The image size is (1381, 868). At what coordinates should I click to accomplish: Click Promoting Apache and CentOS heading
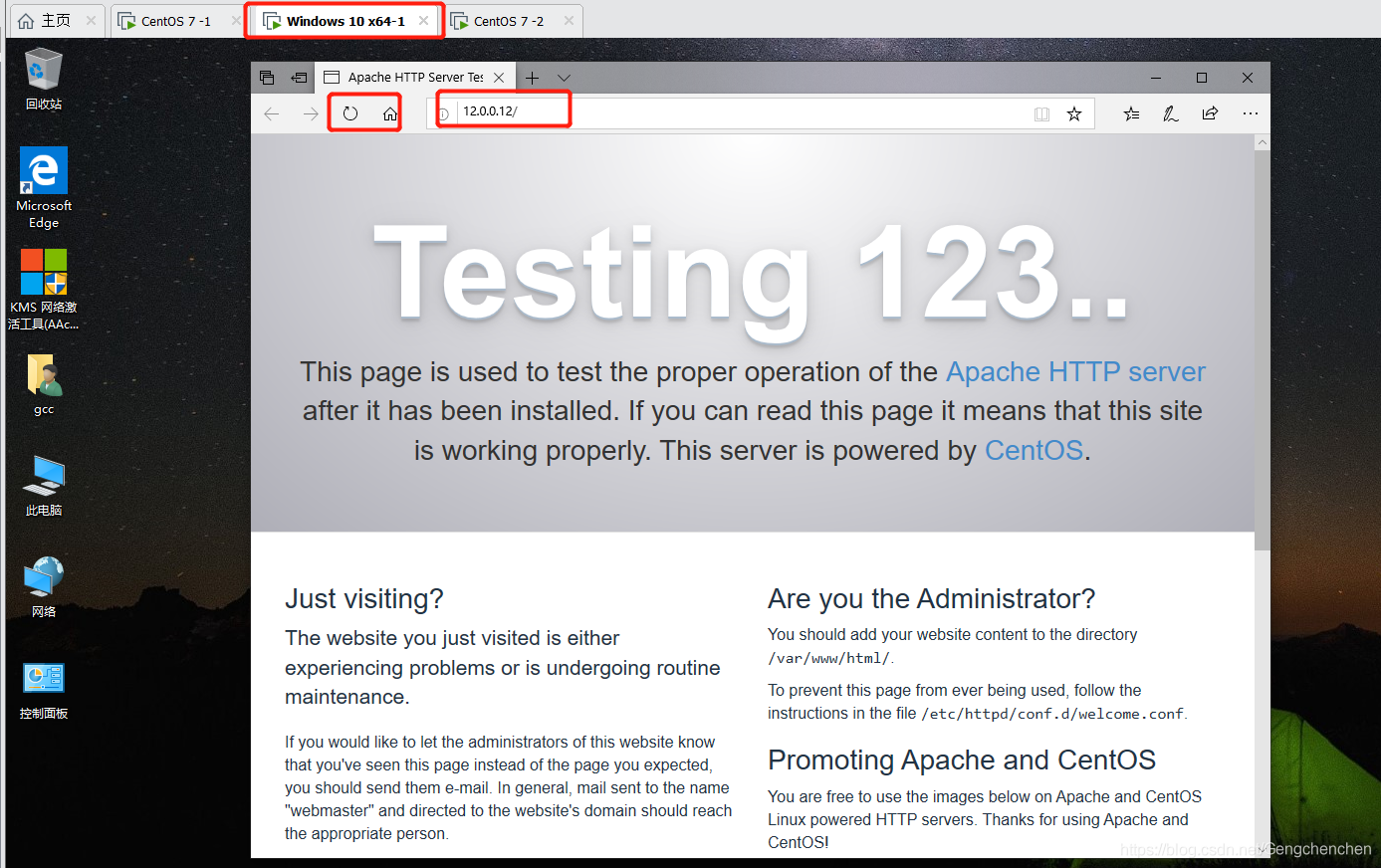coord(962,759)
